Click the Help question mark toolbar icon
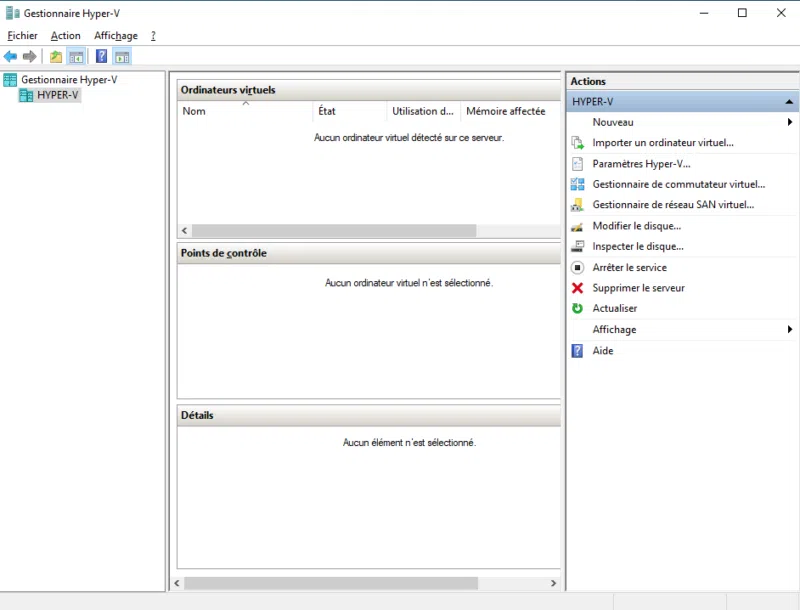This screenshot has width=800, height=610. point(101,56)
